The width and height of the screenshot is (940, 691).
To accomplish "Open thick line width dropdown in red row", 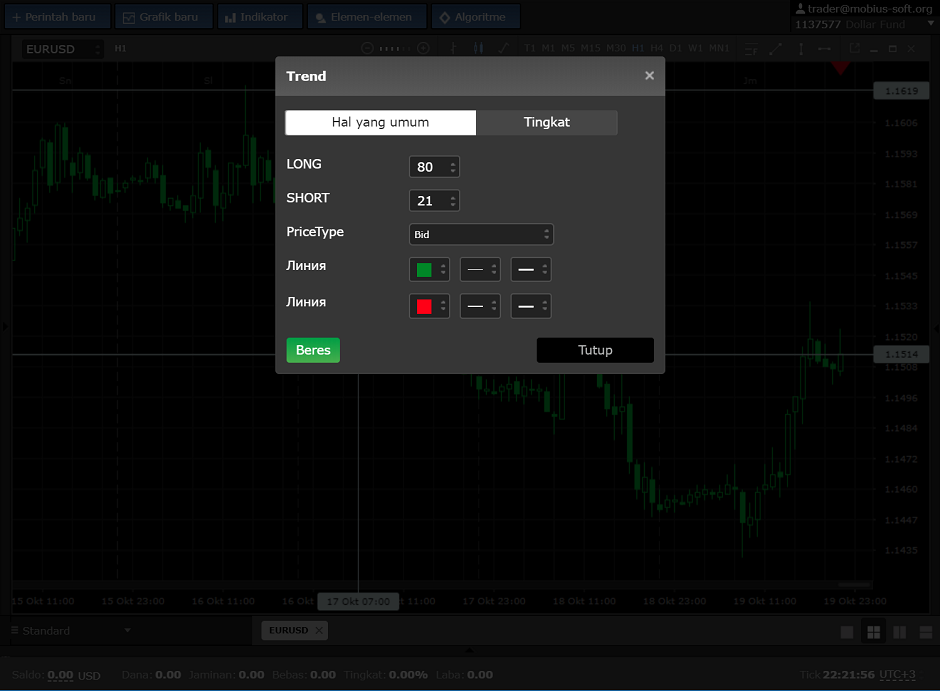I will 531,306.
